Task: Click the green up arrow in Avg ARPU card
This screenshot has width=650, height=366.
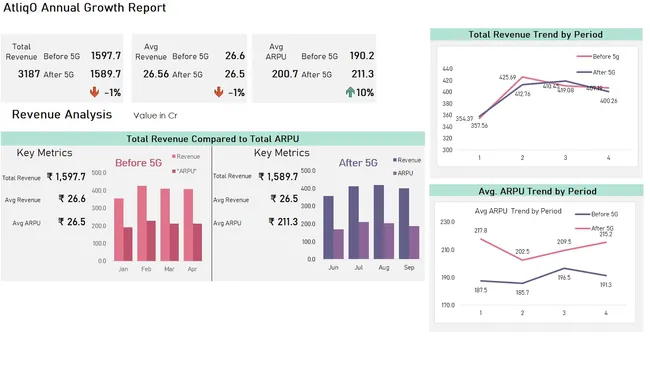Action: pos(350,92)
